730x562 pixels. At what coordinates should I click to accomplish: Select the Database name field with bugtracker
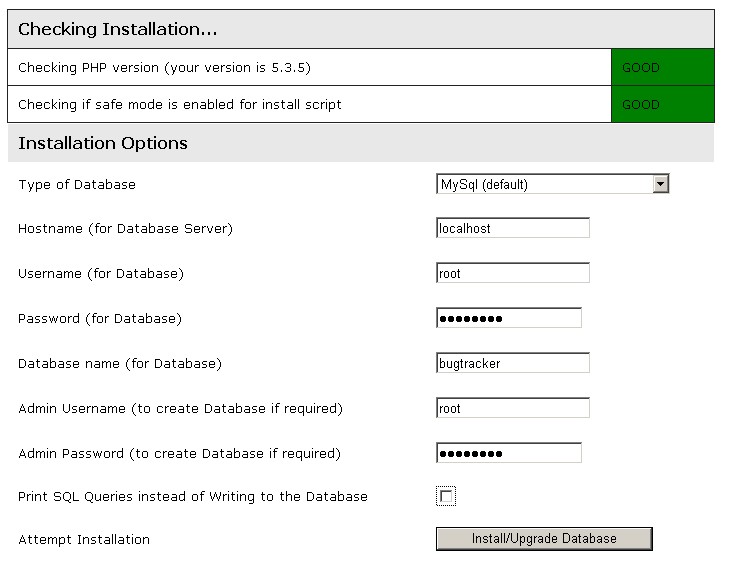[x=513, y=363]
